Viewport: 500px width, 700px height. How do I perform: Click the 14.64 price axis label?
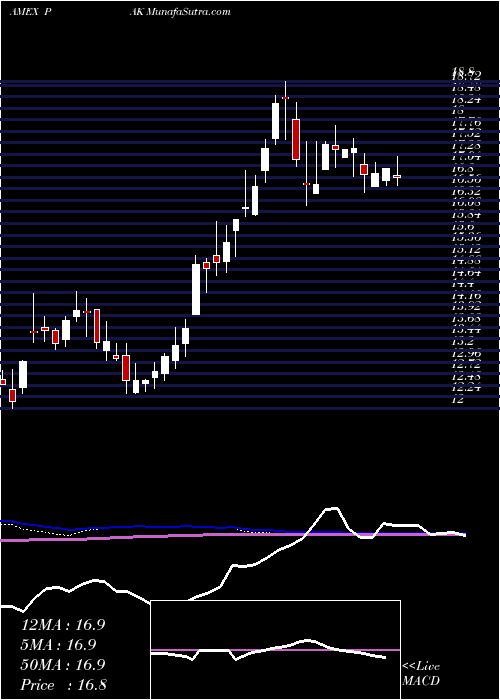pyautogui.click(x=466, y=272)
